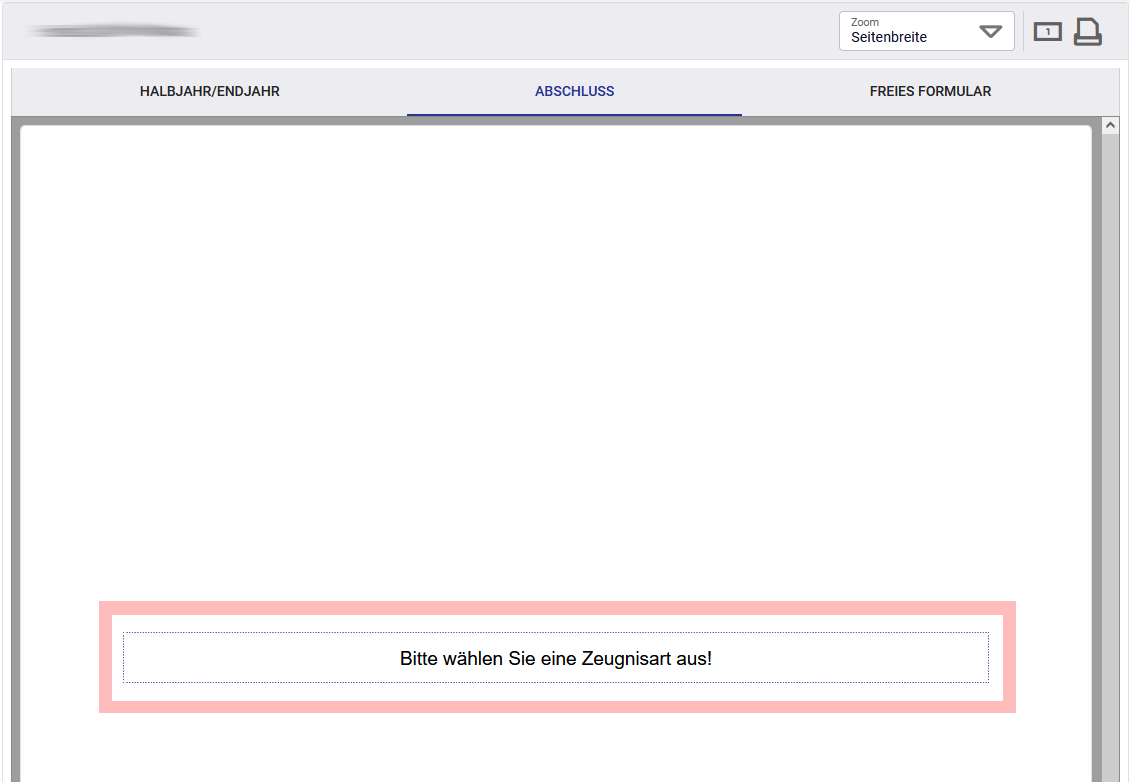The width and height of the screenshot is (1130, 782).
Task: Switch to the HALBJAHR/ENDJAHR tab
Action: [x=210, y=92]
